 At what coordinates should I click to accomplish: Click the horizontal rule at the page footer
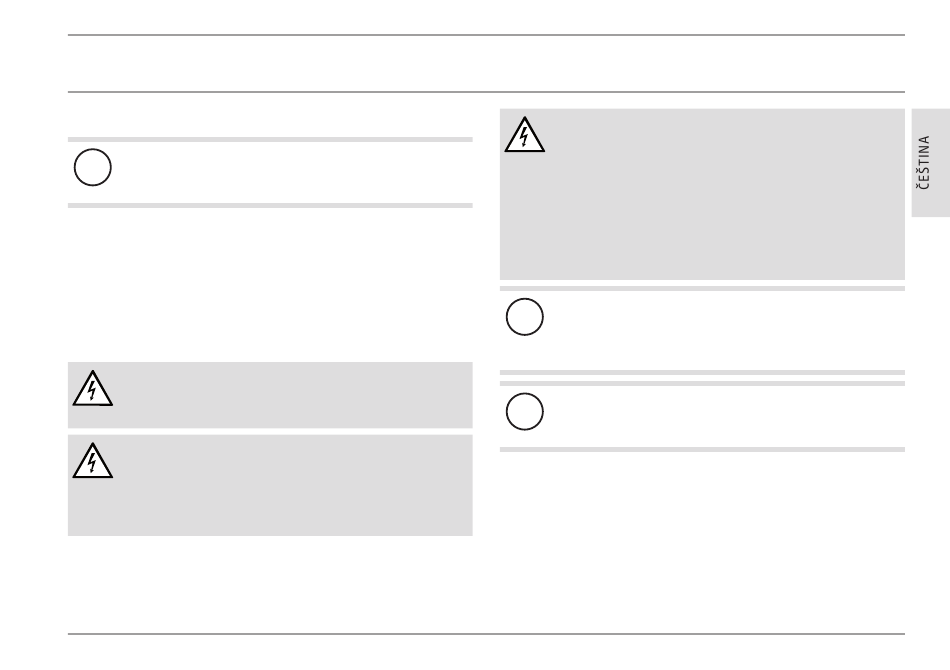tap(486, 634)
